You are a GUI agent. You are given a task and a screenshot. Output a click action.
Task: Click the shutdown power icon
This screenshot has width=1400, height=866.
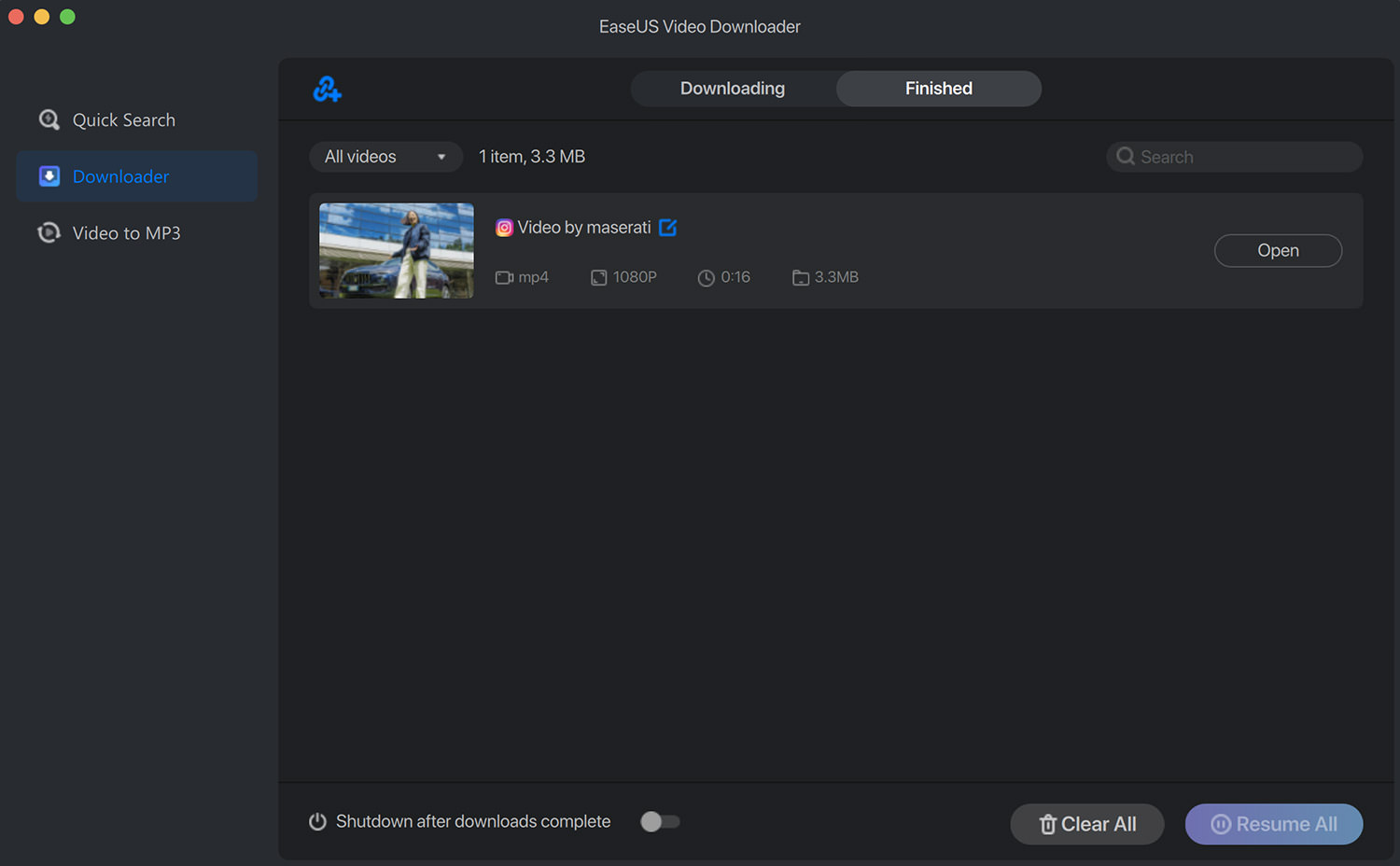point(317,821)
